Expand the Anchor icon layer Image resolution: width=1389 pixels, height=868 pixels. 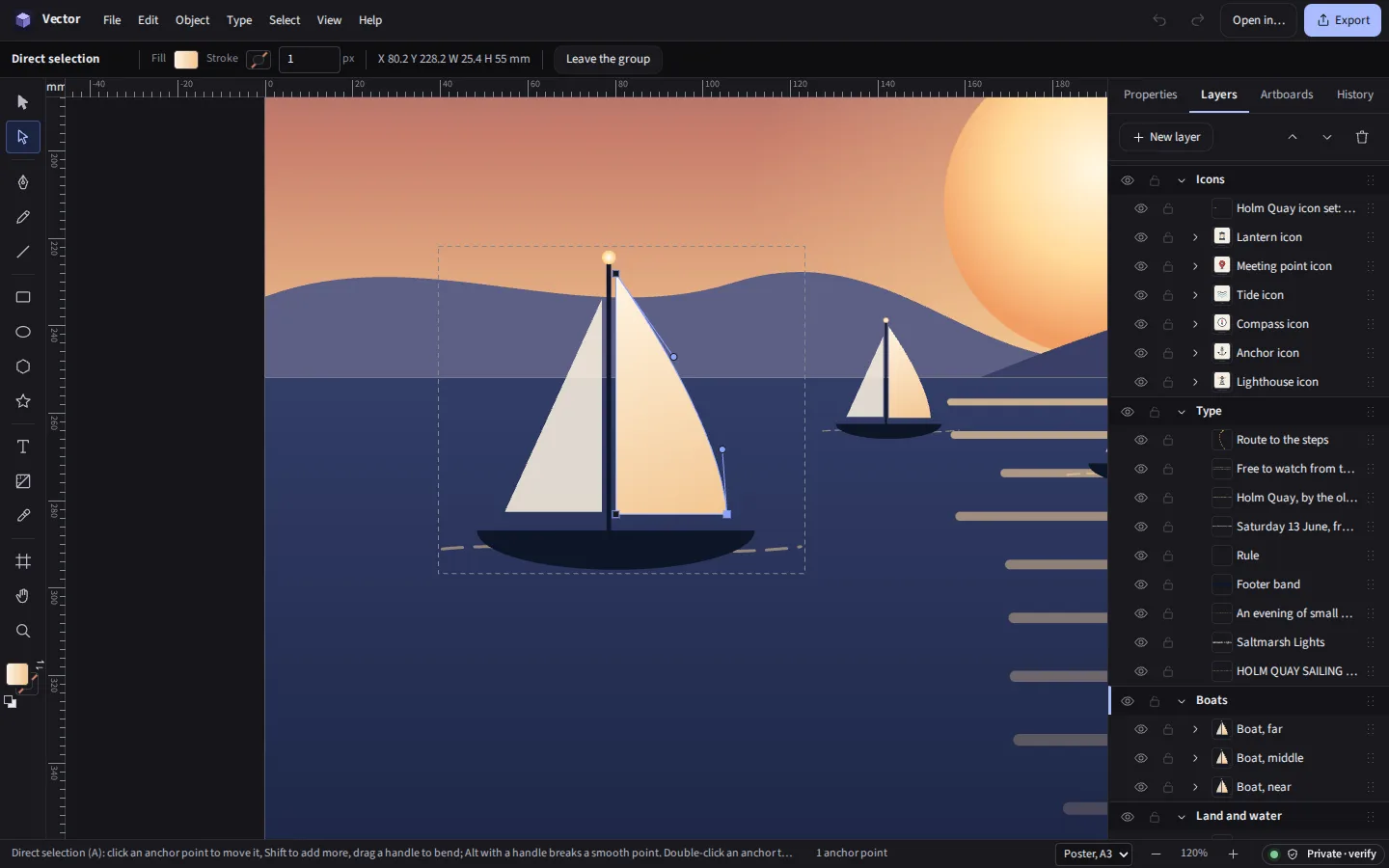tap(1195, 353)
